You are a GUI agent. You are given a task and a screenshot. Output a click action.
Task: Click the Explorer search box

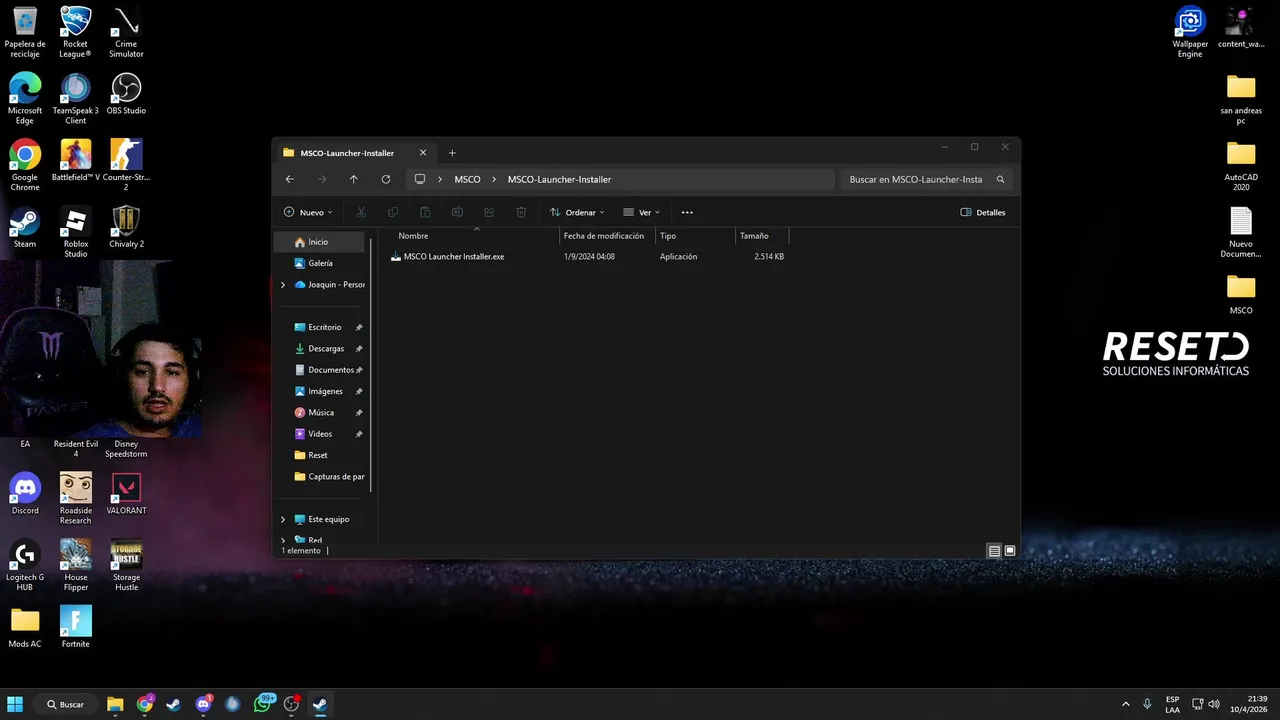(927, 180)
